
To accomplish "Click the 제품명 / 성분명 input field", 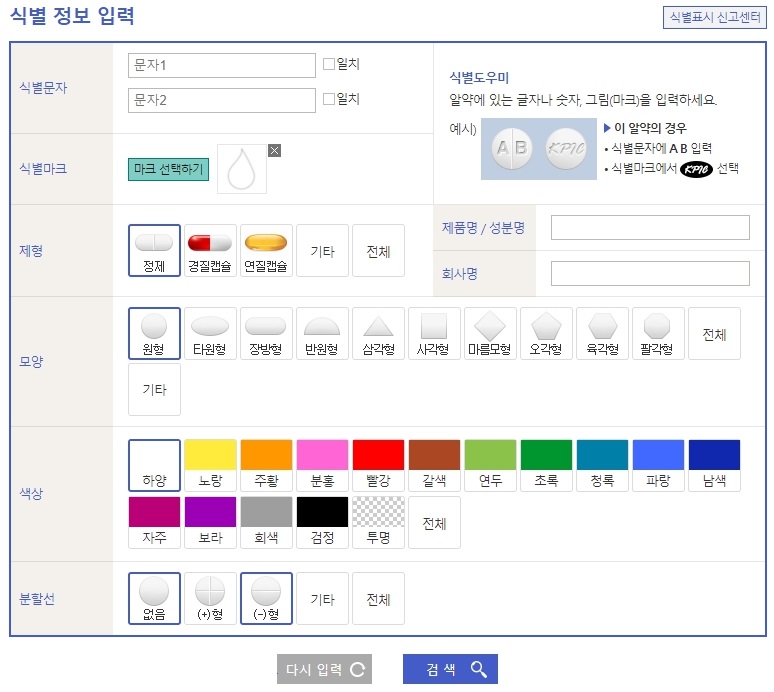I will click(650, 227).
